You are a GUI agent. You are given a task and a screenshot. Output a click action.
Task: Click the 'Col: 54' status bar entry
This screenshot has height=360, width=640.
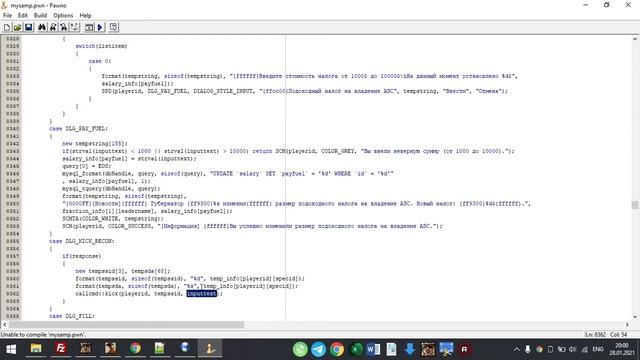pos(618,335)
